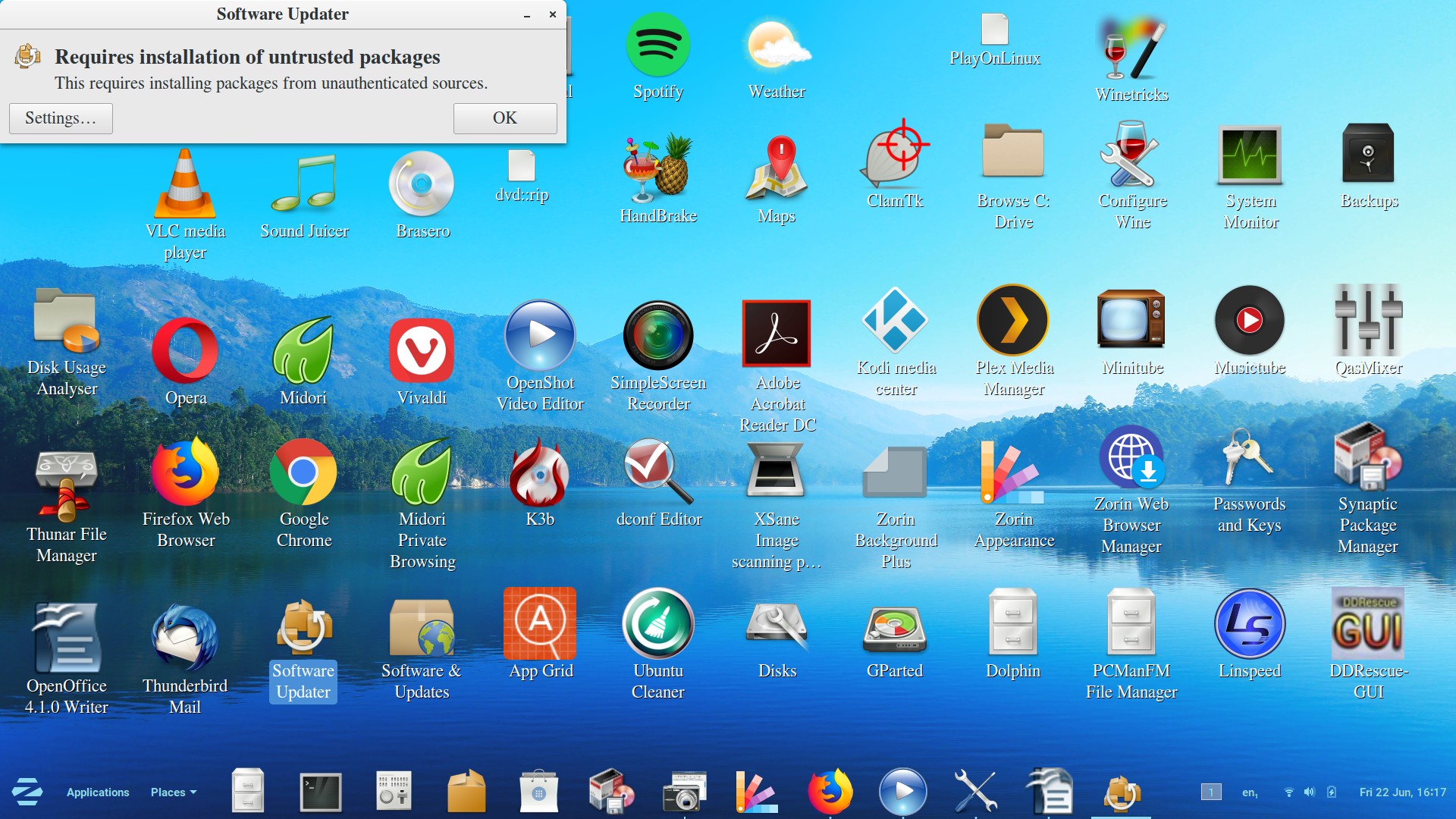The height and width of the screenshot is (819, 1456).
Task: Click the volume icon in system tray
Action: [1309, 792]
